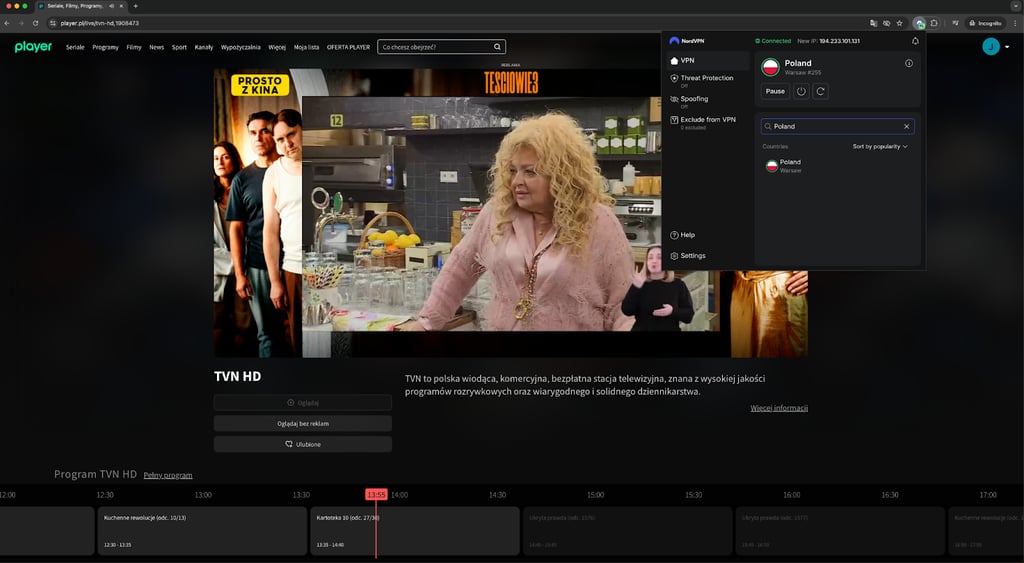Click the magnifier icon in the Player search box
Screen dimensions: 1024x563
point(497,47)
